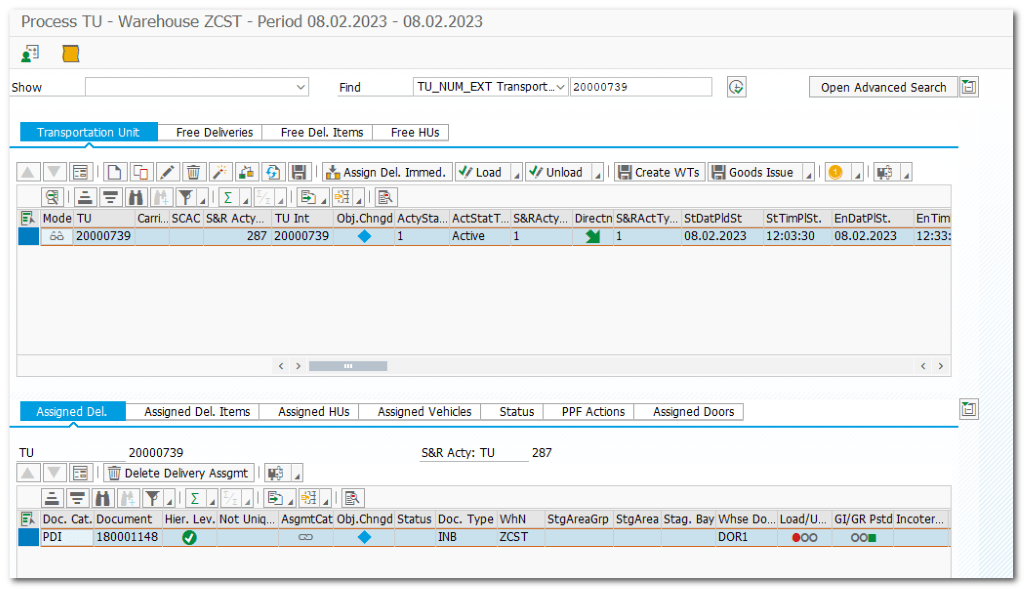Select the row marker for document 180001148

28,537
